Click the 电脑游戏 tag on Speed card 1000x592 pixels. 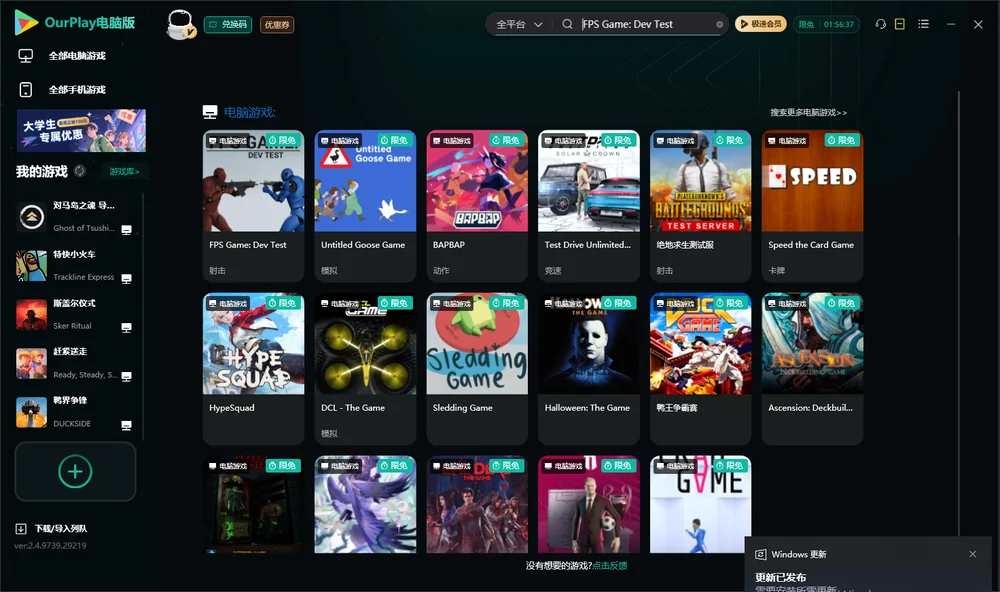[787, 140]
